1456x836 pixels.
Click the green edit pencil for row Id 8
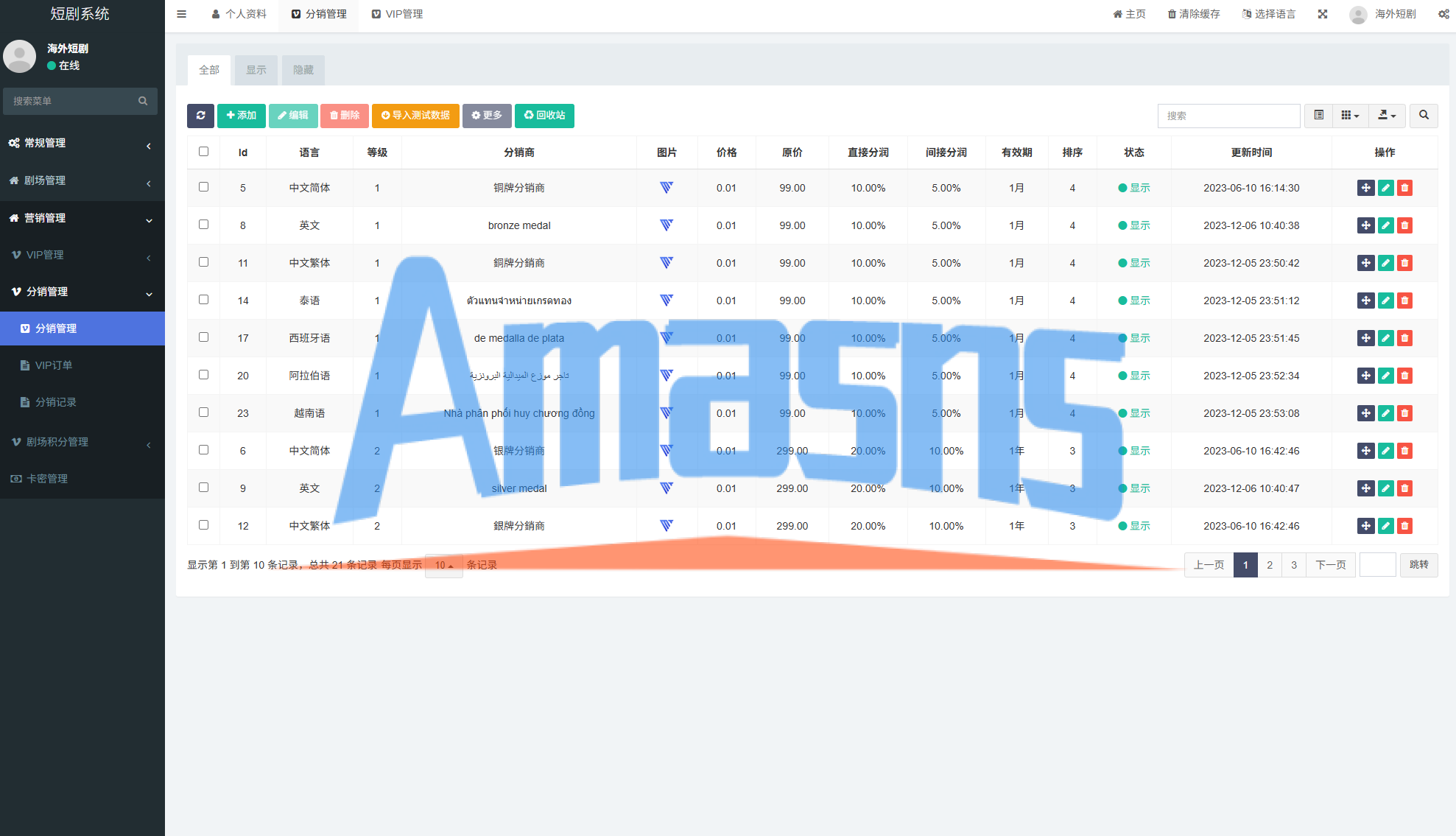click(1385, 225)
